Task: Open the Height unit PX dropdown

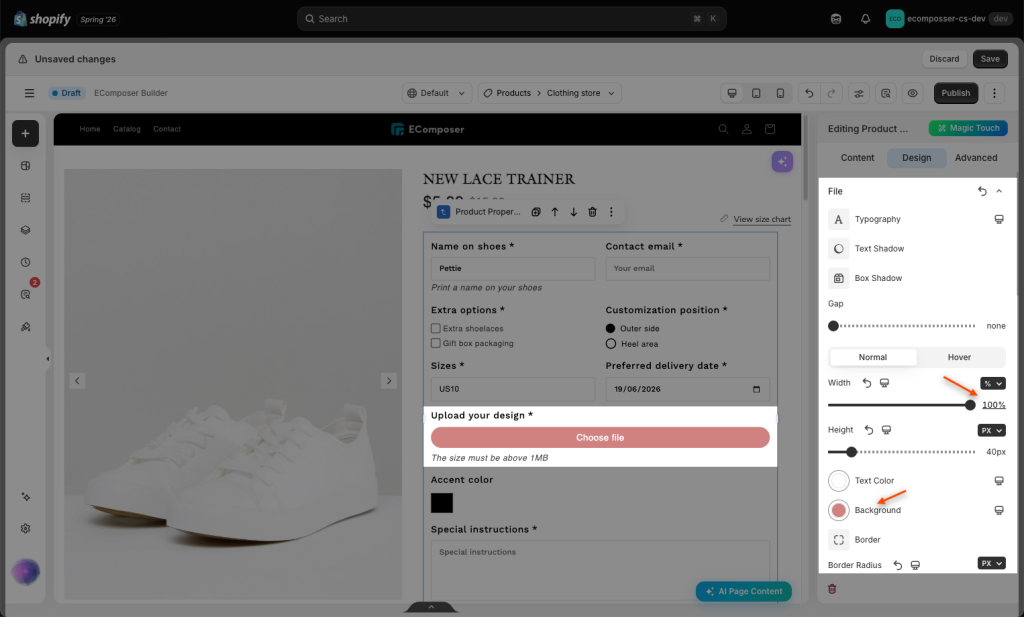Action: coord(991,430)
